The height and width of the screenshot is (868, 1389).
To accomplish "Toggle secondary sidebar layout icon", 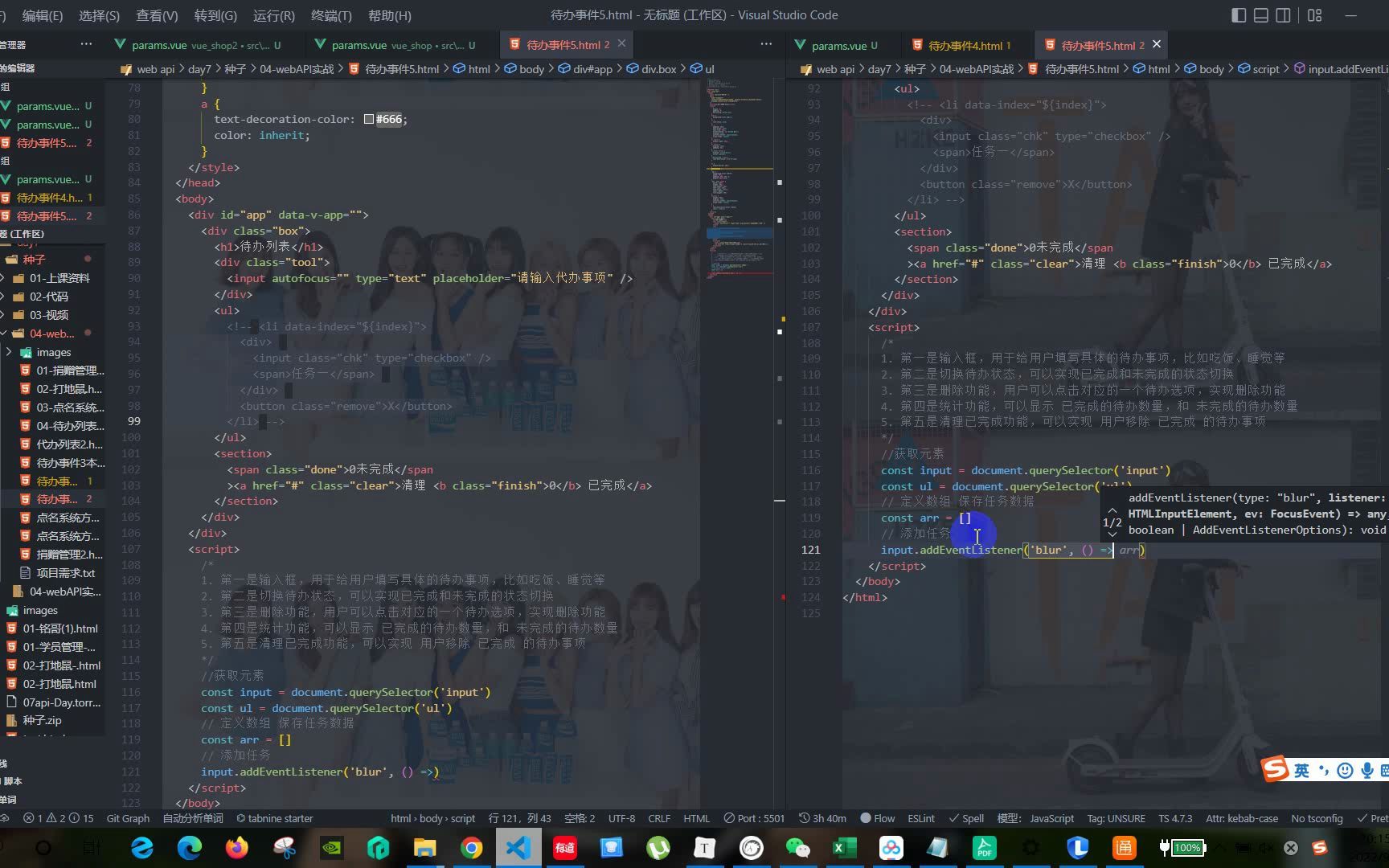I will point(1284,15).
